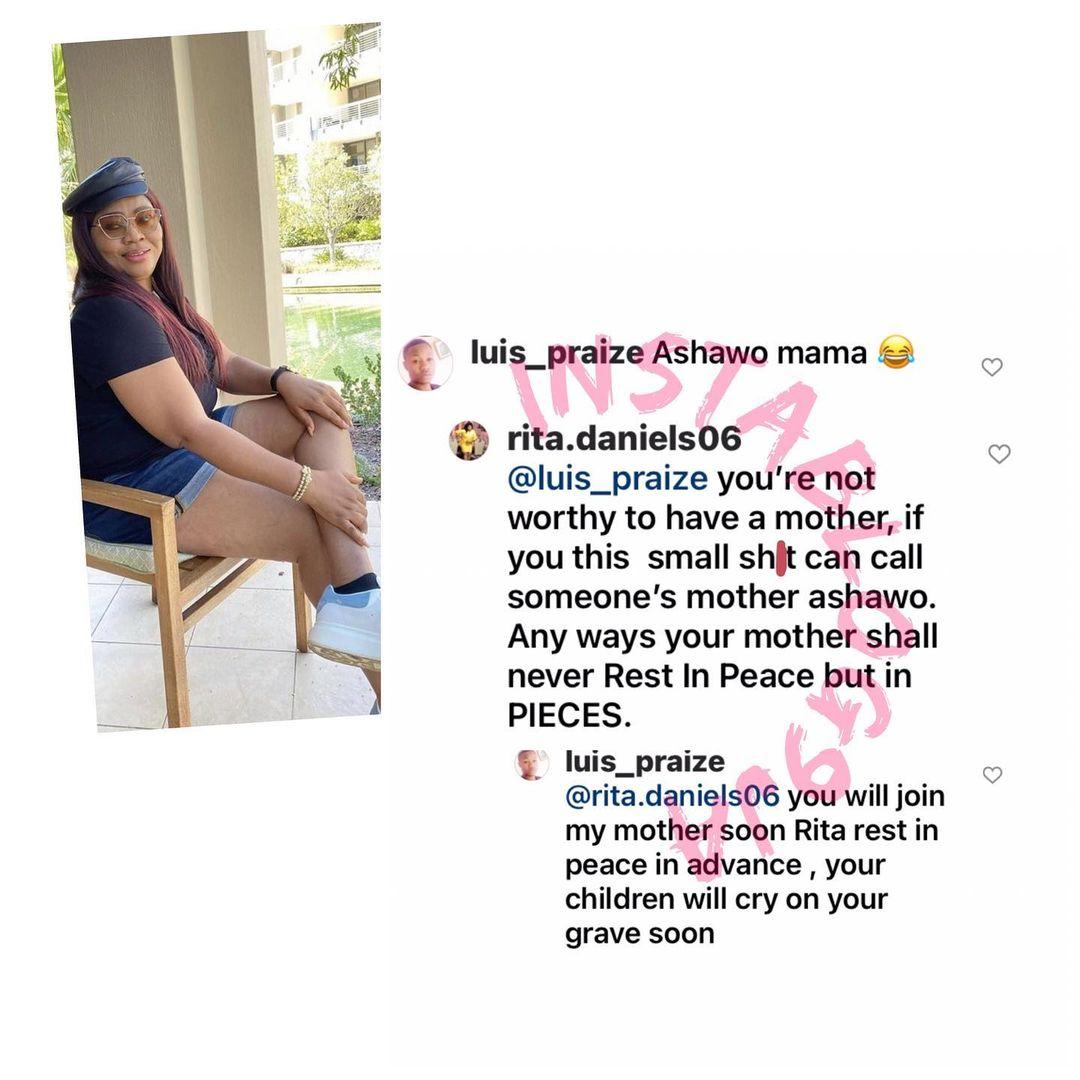
Task: Click the woman's sunglasses in photo
Action: [127, 223]
